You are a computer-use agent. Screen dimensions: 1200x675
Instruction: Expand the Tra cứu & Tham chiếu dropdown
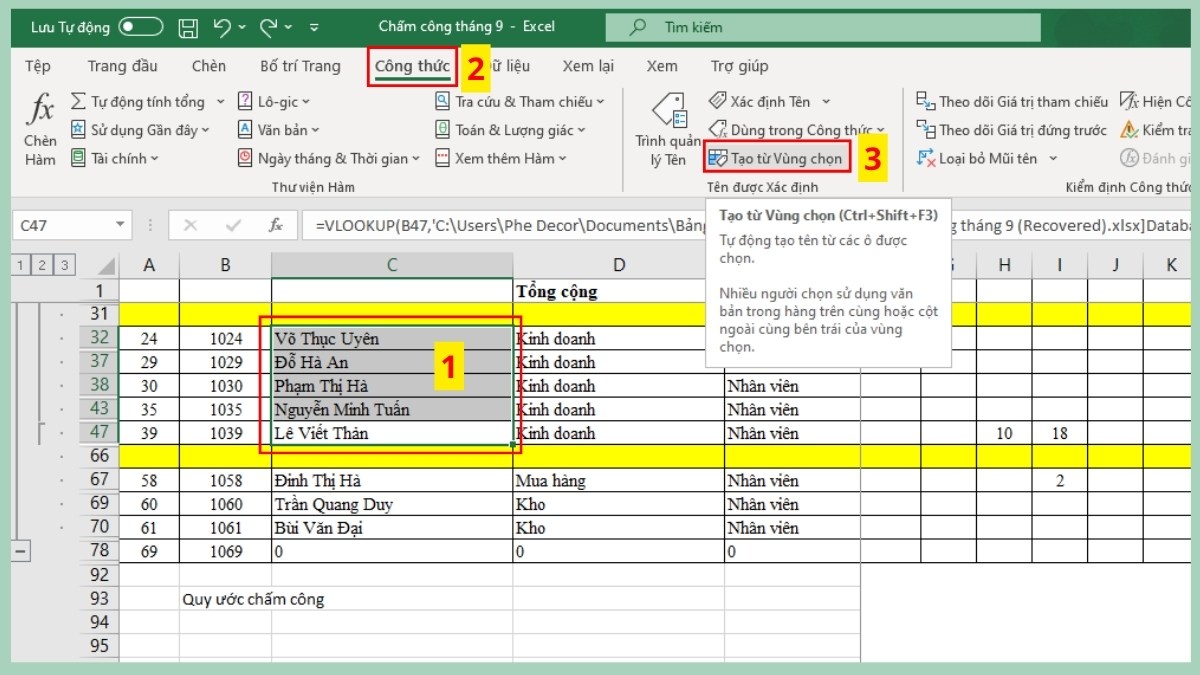click(x=520, y=101)
